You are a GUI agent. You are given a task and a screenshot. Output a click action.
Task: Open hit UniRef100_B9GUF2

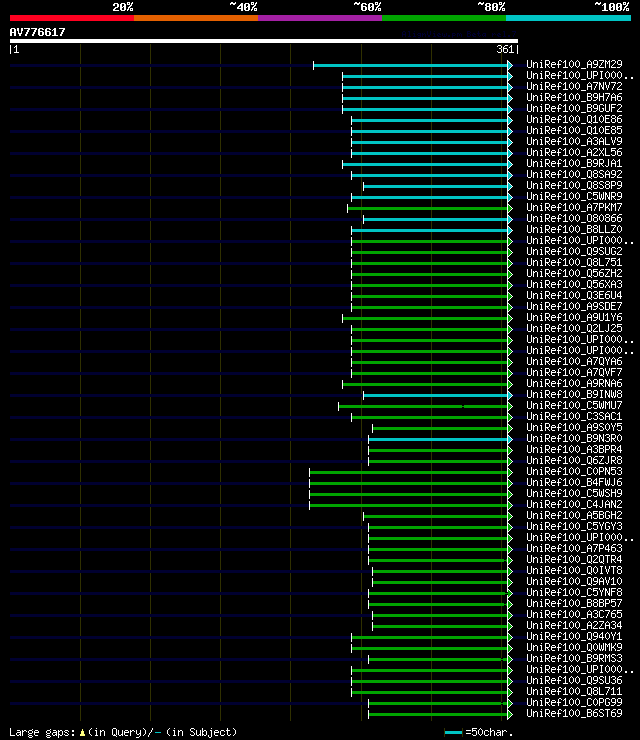click(574, 108)
